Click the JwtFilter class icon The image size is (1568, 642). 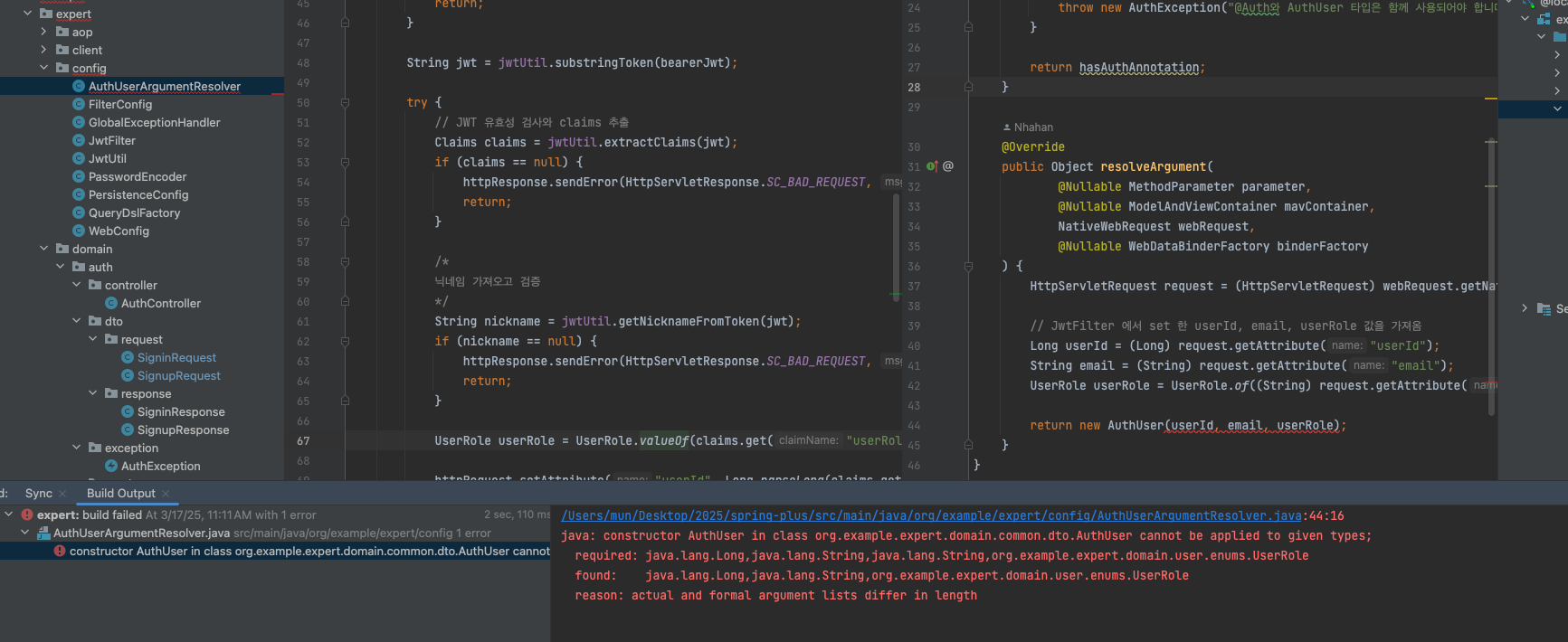(79, 140)
